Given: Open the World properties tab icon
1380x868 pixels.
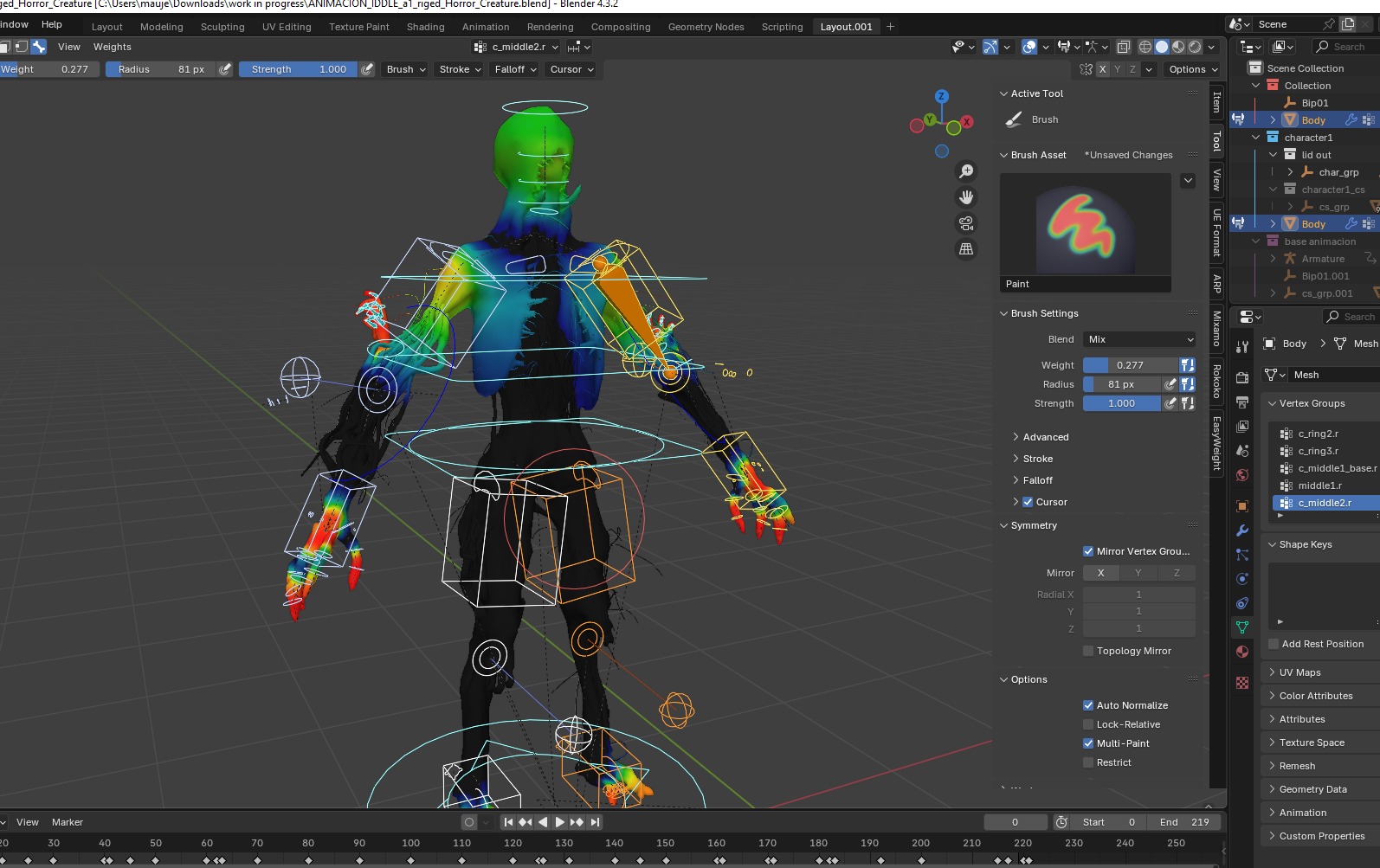Looking at the screenshot, I should (1242, 474).
